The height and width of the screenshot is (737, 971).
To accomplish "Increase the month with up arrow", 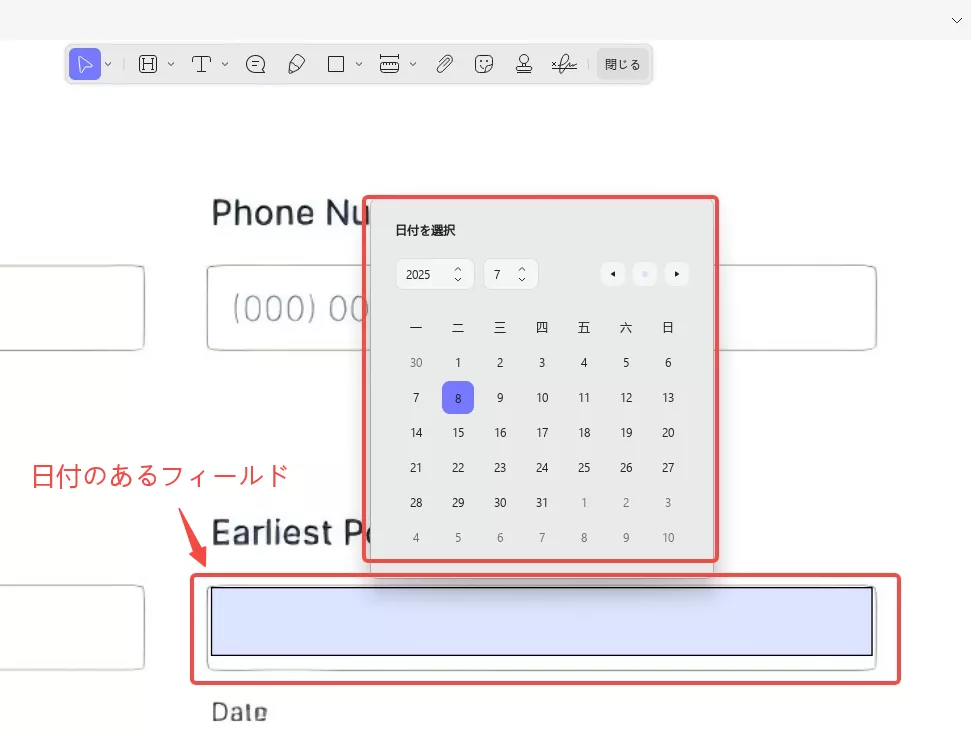I will [x=522, y=269].
